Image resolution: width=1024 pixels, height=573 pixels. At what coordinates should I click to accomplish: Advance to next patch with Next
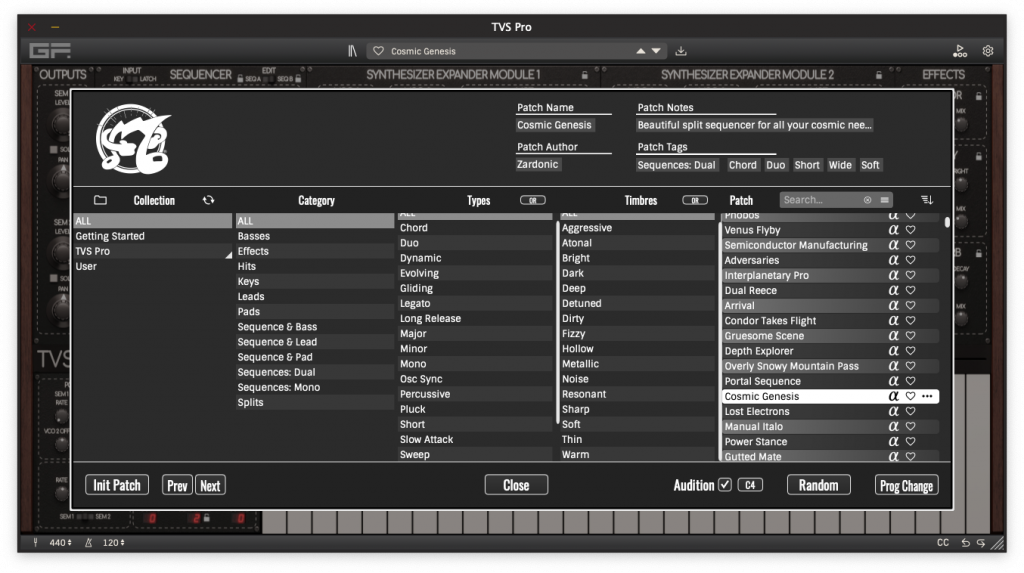coord(210,485)
